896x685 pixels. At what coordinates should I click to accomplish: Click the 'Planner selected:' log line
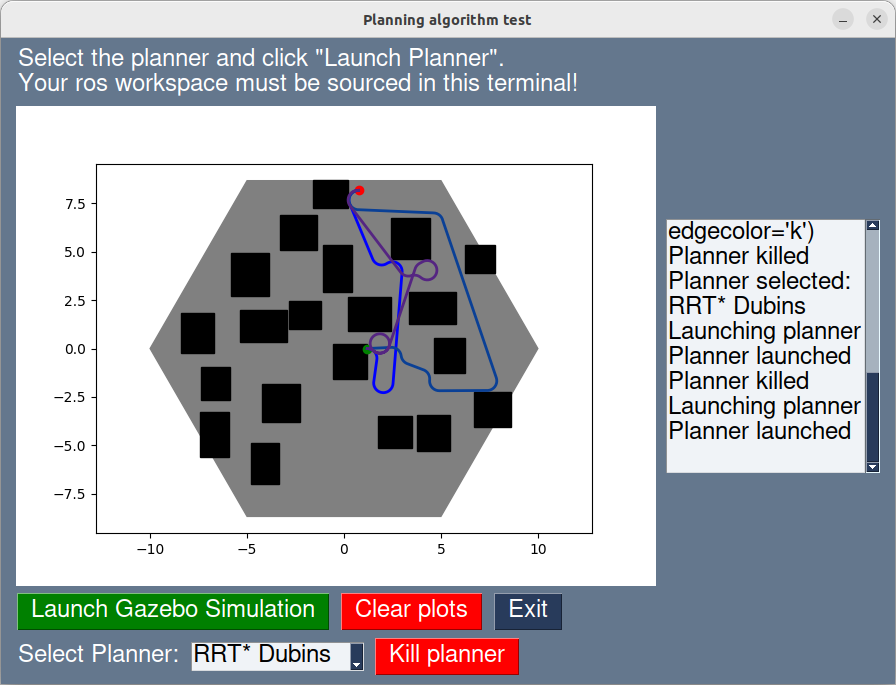point(759,281)
